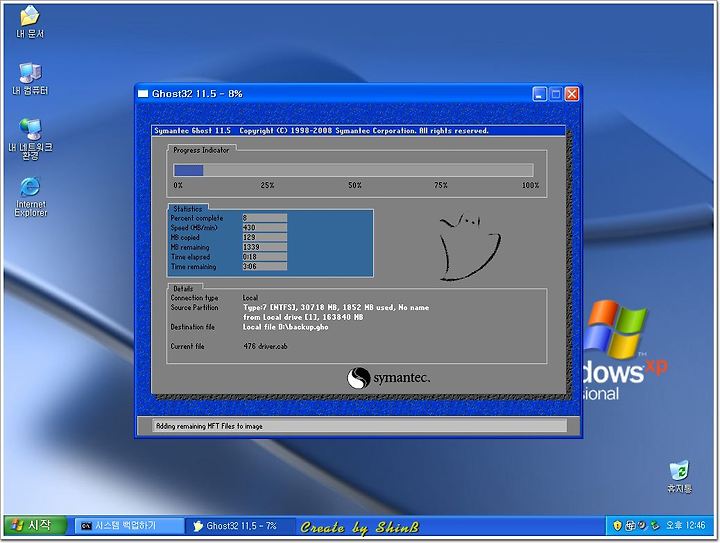Click the Details group label
This screenshot has width=720, height=543.
point(183,289)
